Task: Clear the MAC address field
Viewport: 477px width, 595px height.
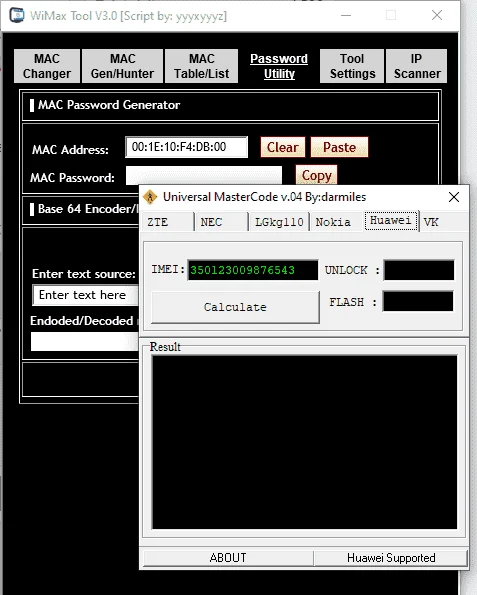Action: pos(283,147)
